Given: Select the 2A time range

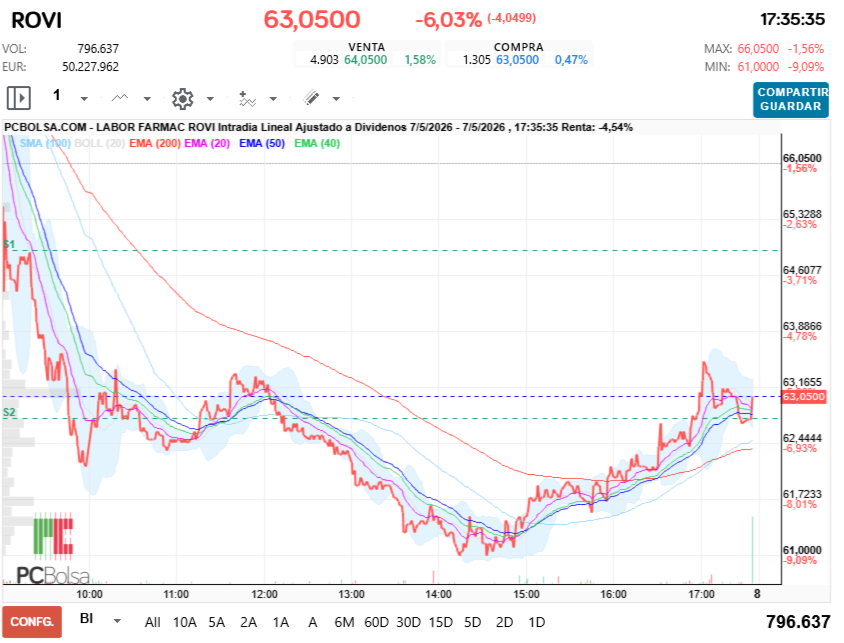Looking at the screenshot, I should coord(248,623).
